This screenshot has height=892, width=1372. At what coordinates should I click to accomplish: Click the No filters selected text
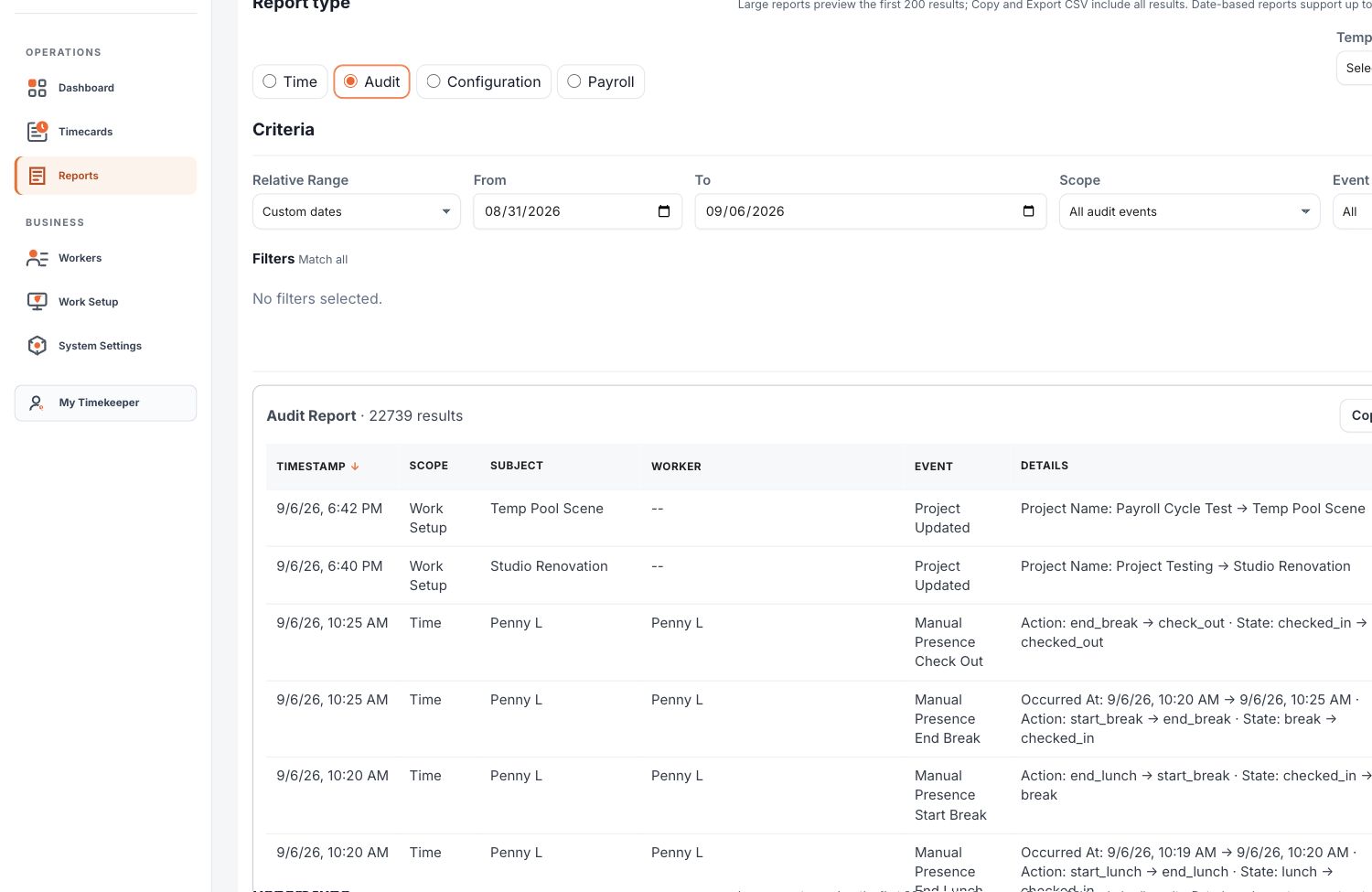pos(317,298)
